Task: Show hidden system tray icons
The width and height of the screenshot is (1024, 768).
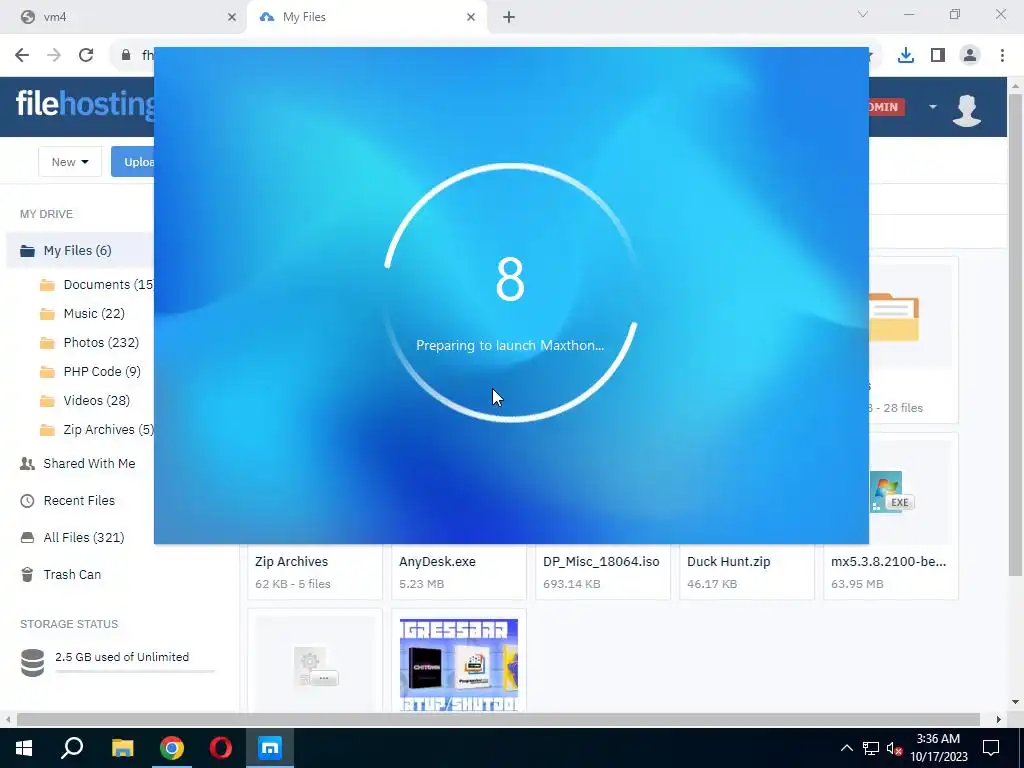Action: [x=846, y=748]
